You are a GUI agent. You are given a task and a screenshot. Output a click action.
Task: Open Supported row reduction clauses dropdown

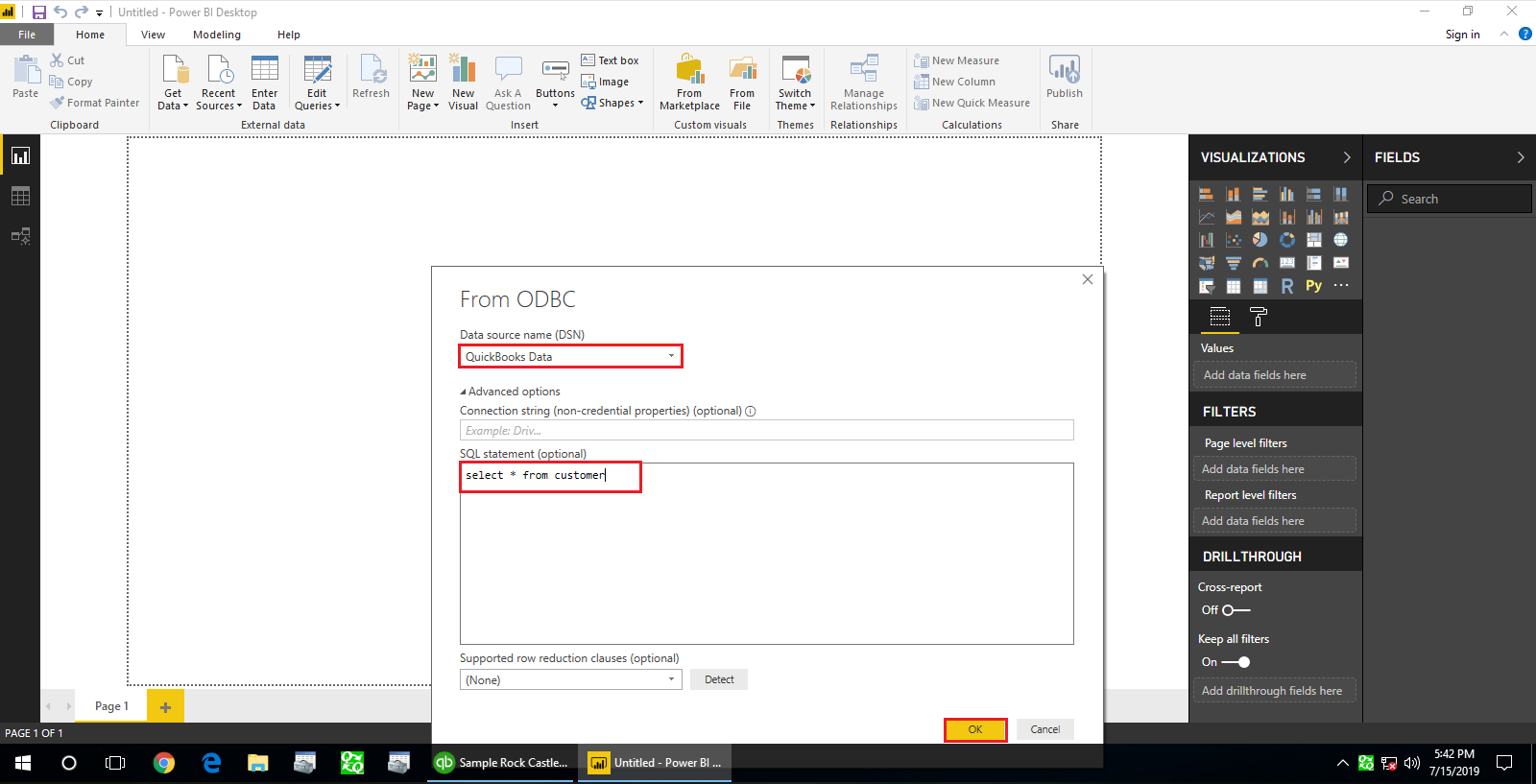click(571, 679)
